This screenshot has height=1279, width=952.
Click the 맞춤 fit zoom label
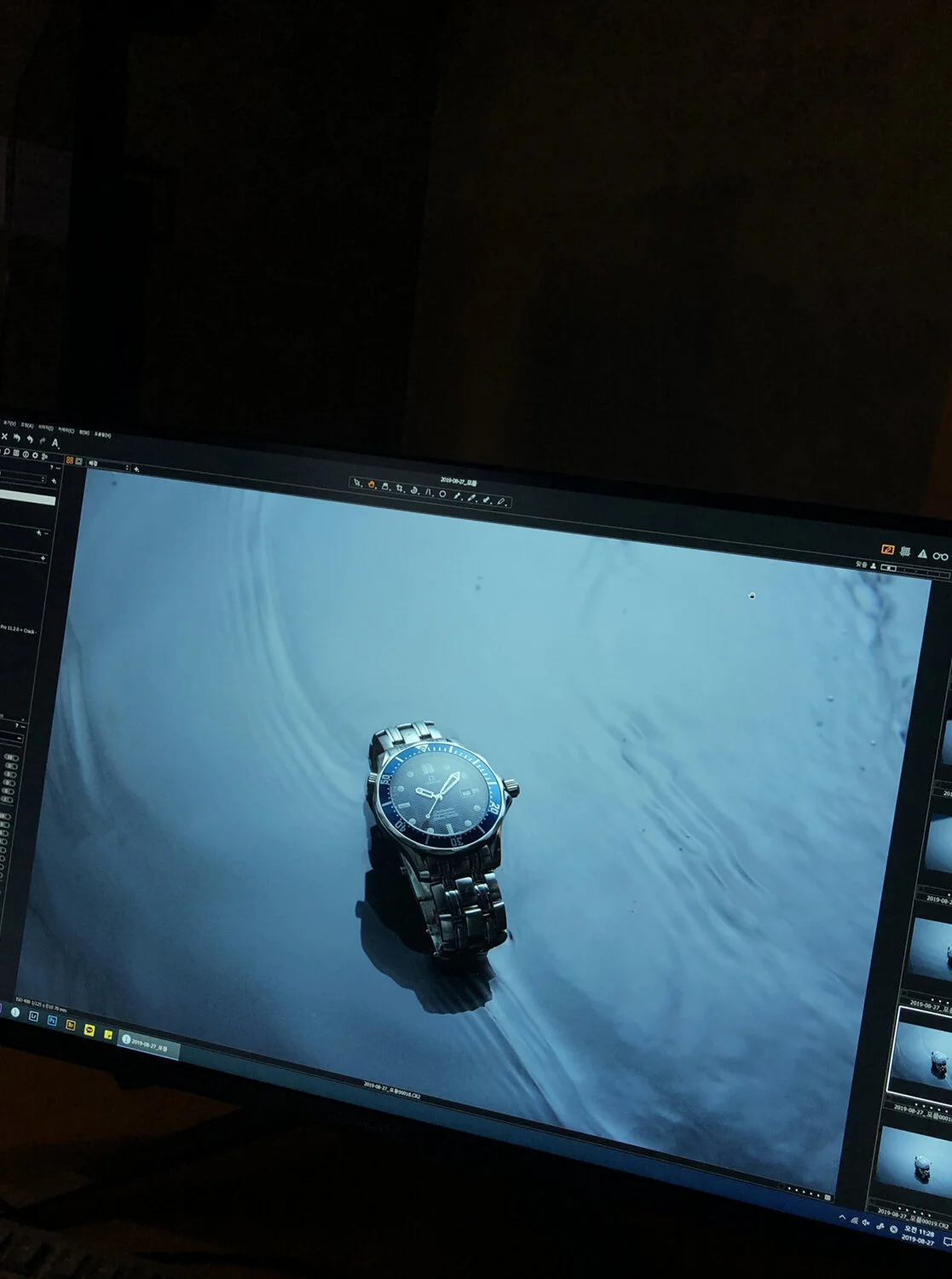pos(862,564)
